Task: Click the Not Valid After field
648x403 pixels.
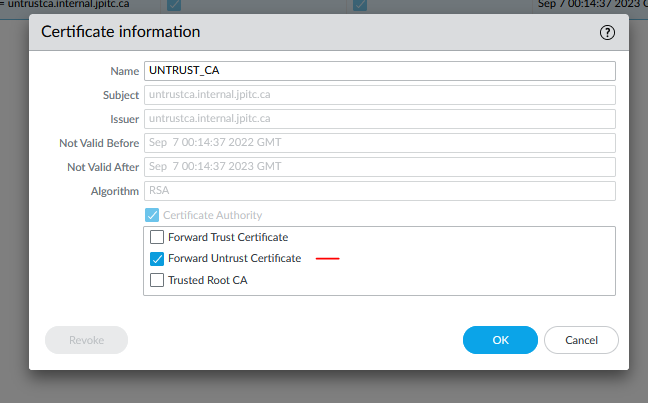Action: pyautogui.click(x=379, y=167)
